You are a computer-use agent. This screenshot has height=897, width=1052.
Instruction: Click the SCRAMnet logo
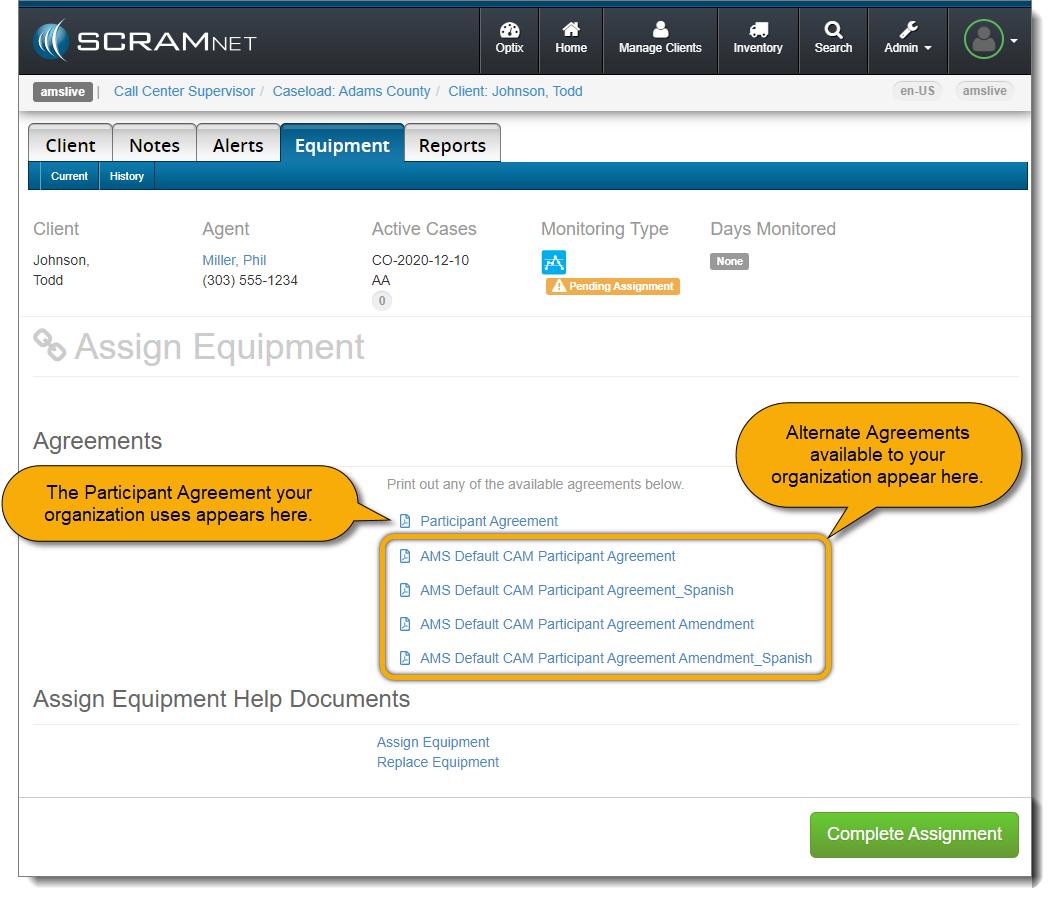pyautogui.click(x=145, y=41)
